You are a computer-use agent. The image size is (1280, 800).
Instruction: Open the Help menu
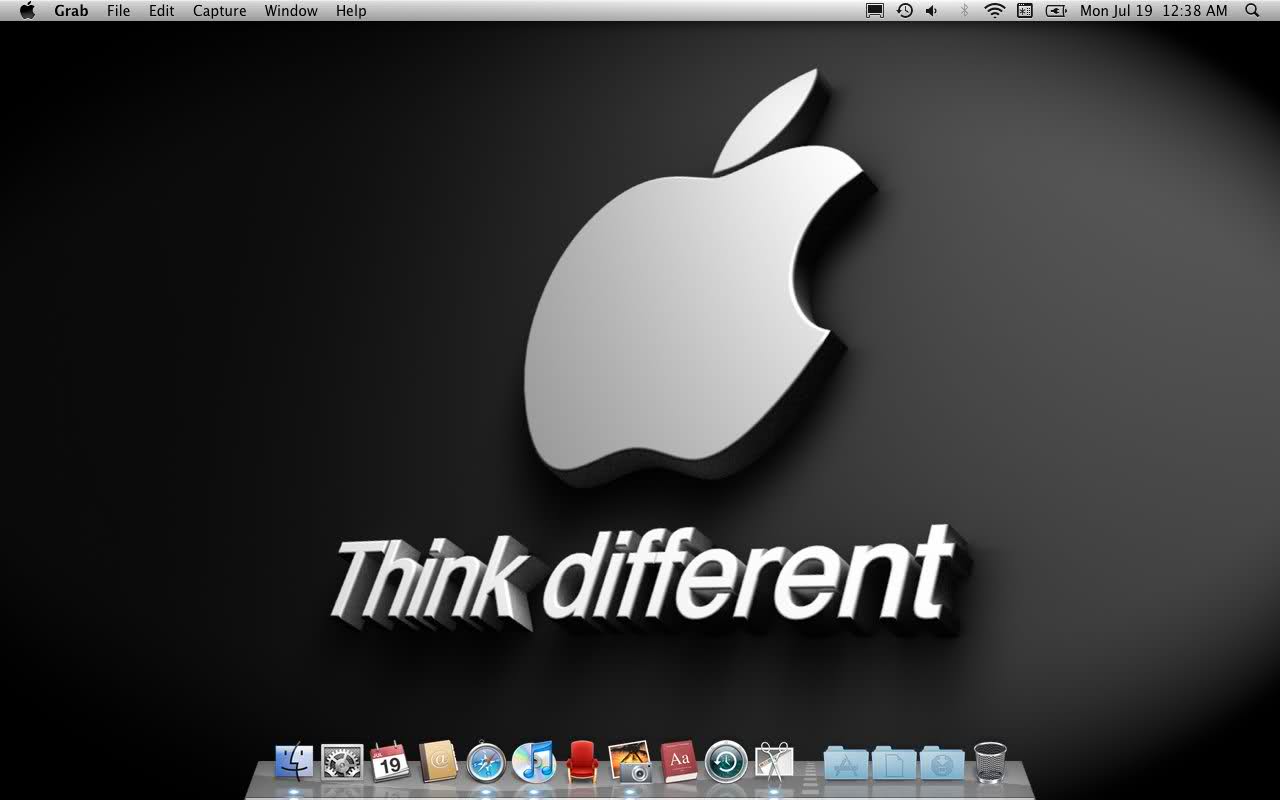[351, 11]
